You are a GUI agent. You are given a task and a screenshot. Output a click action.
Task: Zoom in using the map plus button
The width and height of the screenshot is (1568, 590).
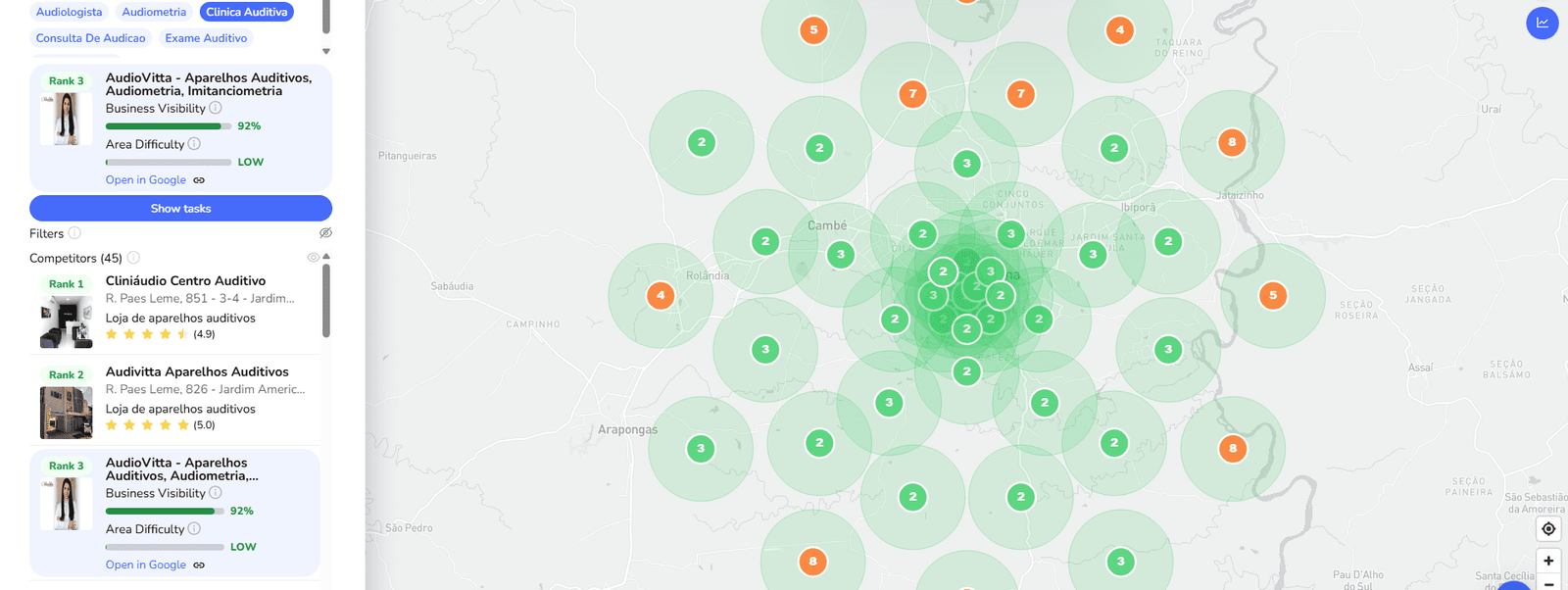(1548, 562)
